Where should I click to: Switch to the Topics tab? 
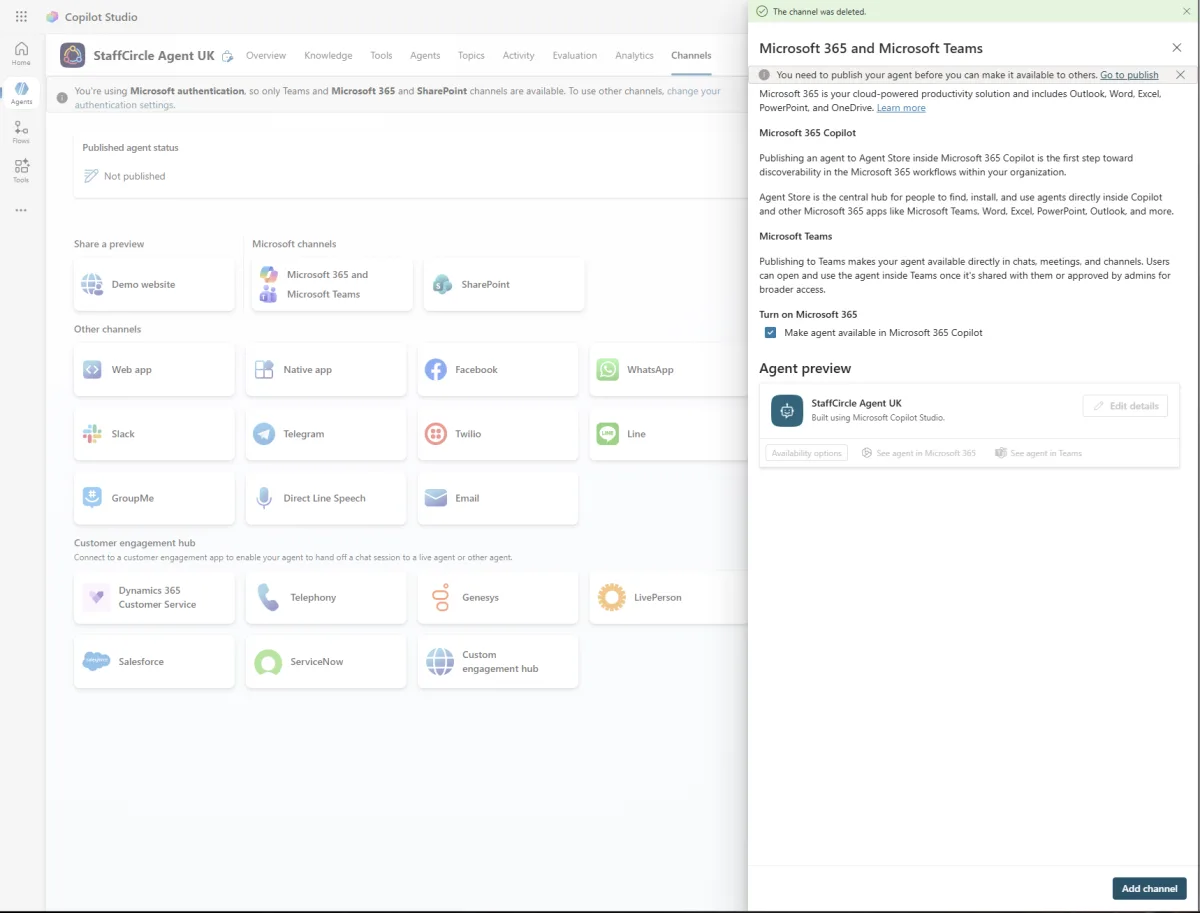tap(471, 56)
